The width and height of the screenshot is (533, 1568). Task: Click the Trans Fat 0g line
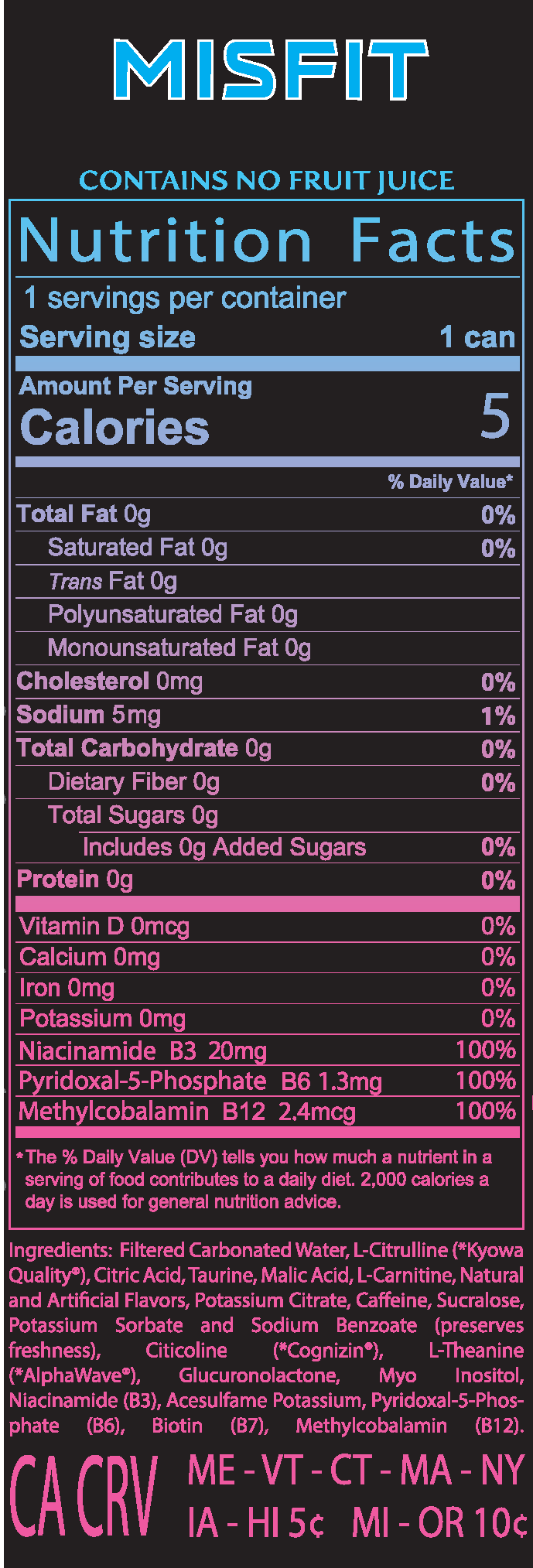coord(113,581)
